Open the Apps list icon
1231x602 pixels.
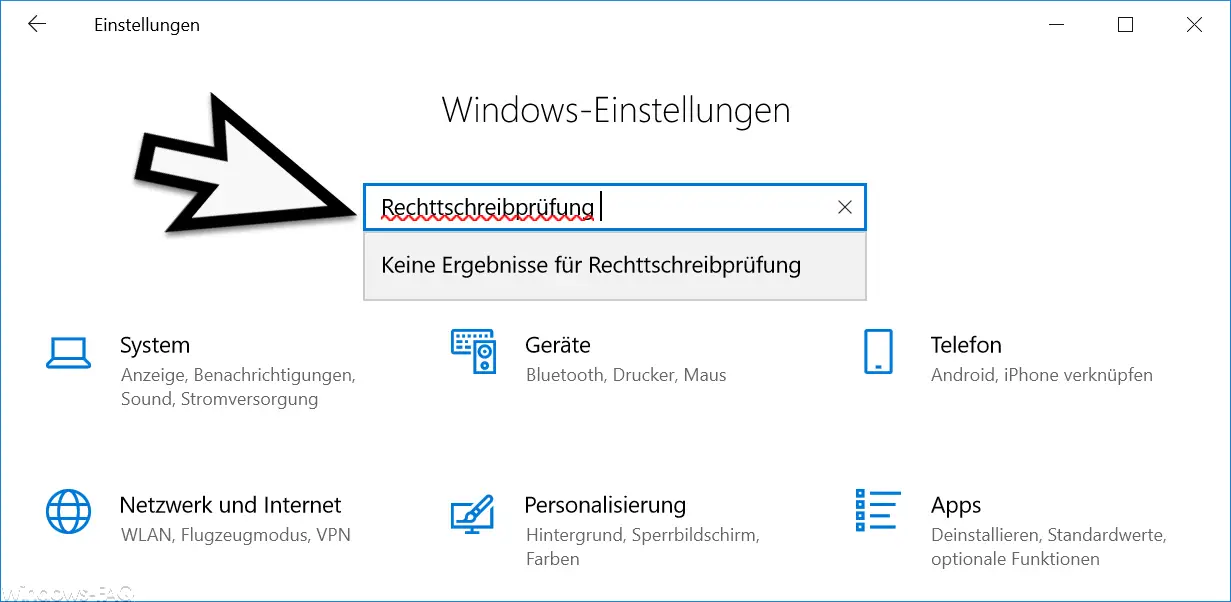click(x=877, y=511)
